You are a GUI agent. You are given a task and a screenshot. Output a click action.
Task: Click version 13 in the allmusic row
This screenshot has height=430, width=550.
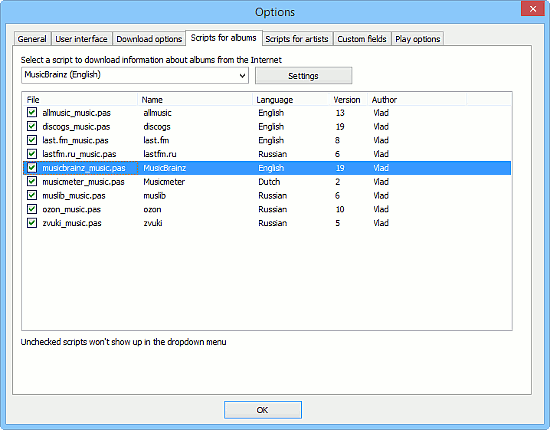(x=340, y=113)
